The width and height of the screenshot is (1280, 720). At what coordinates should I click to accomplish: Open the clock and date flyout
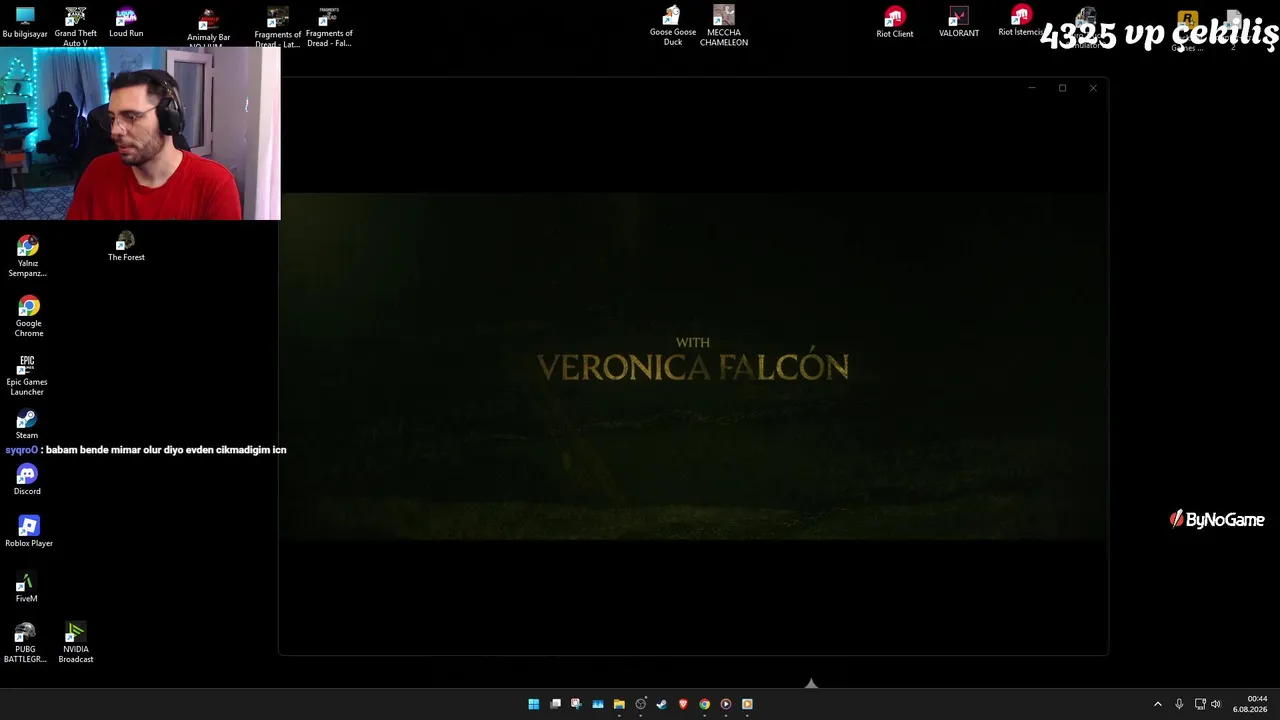tap(1250, 704)
